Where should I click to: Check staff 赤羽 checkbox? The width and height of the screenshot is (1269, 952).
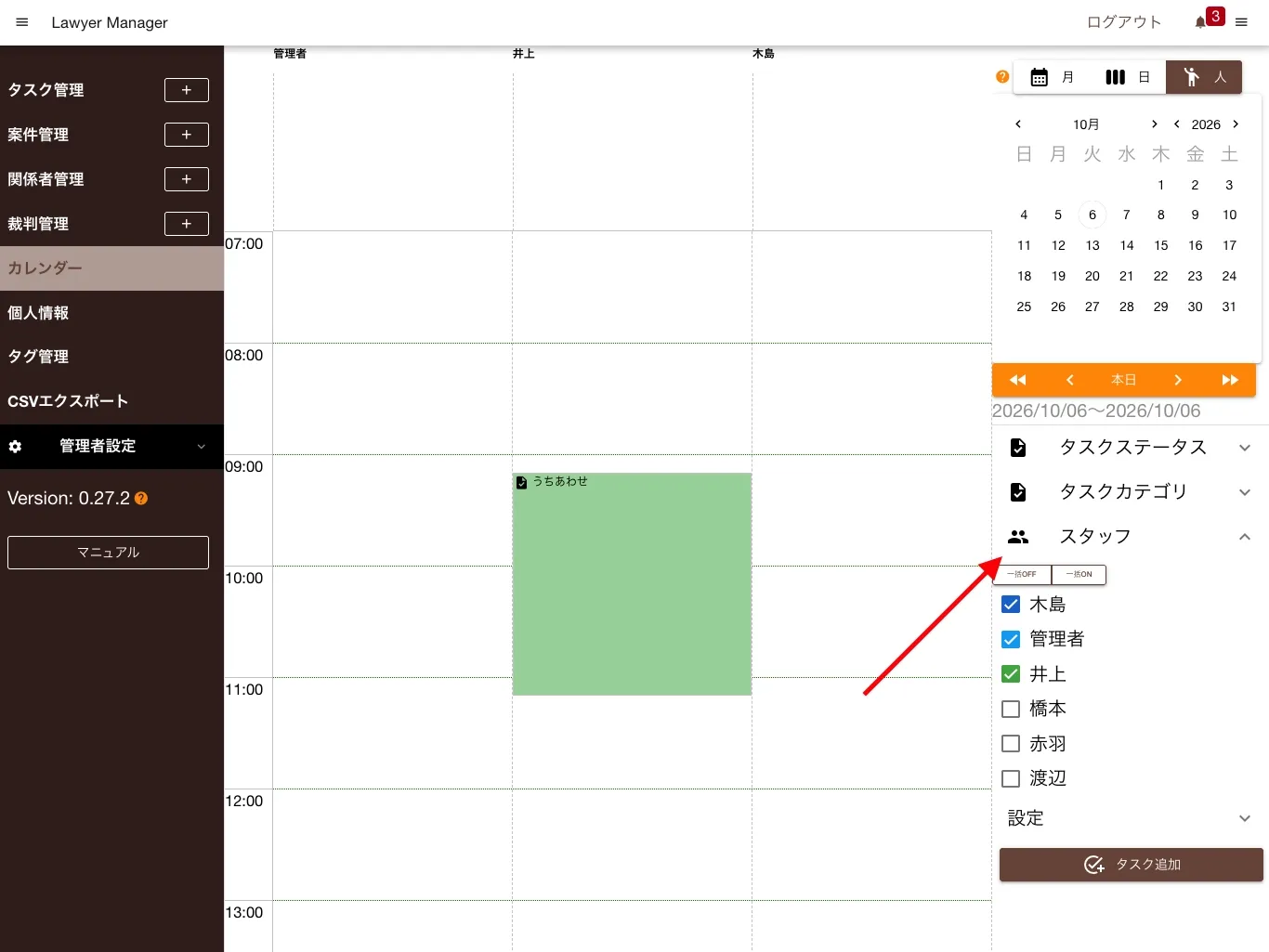tap(1011, 744)
